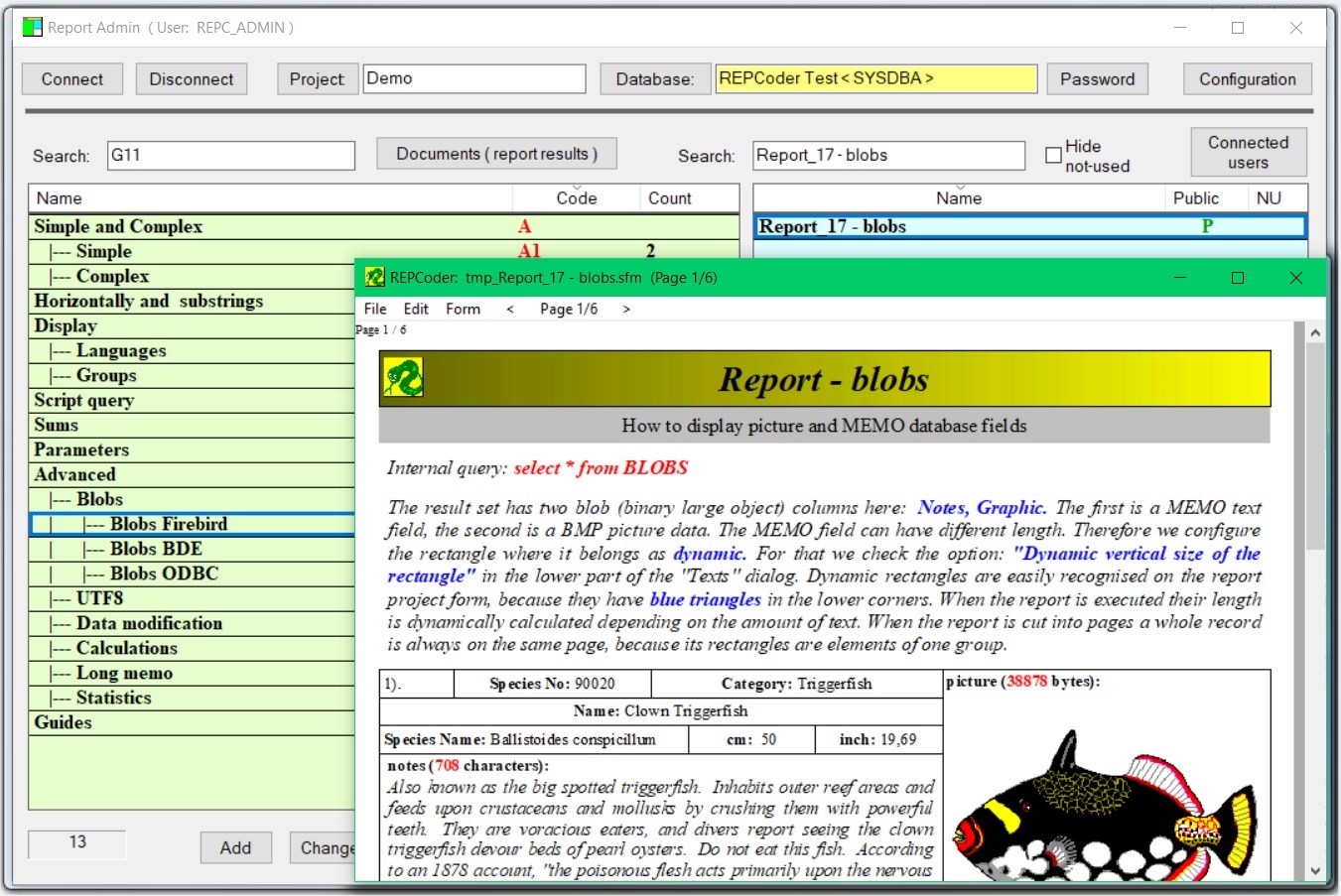Select the Sums tree row
Image resolution: width=1341 pixels, height=896 pixels.
click(x=192, y=425)
